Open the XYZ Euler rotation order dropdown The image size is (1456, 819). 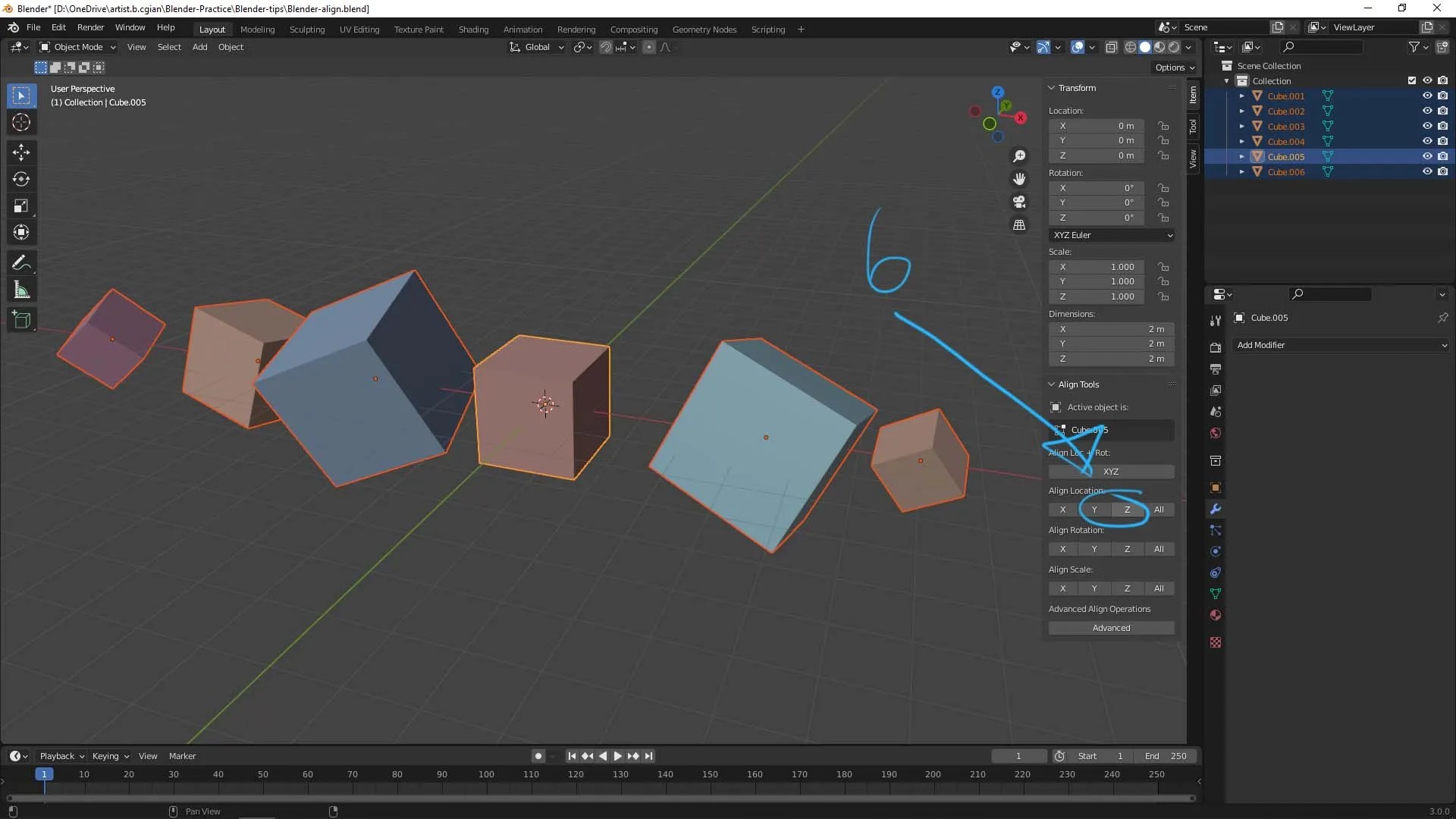point(1111,235)
